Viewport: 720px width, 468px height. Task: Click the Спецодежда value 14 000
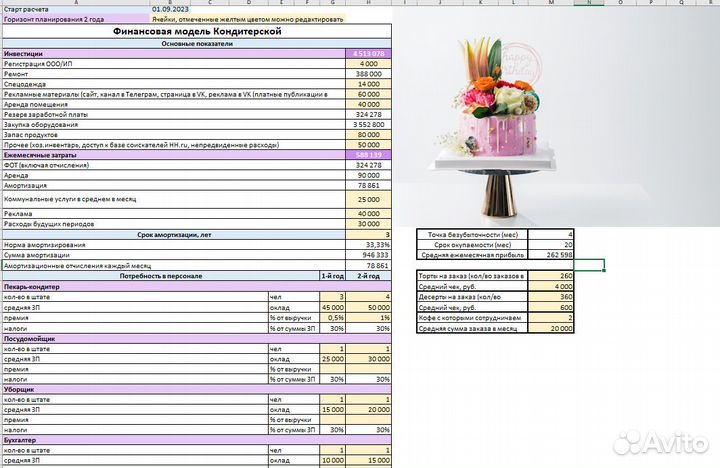(369, 84)
